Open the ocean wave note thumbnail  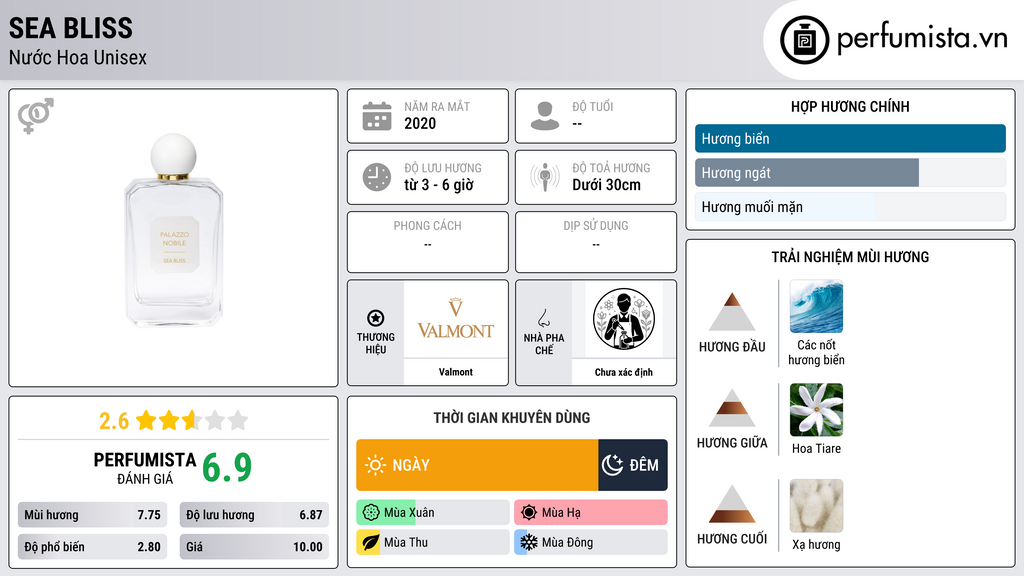tap(816, 306)
